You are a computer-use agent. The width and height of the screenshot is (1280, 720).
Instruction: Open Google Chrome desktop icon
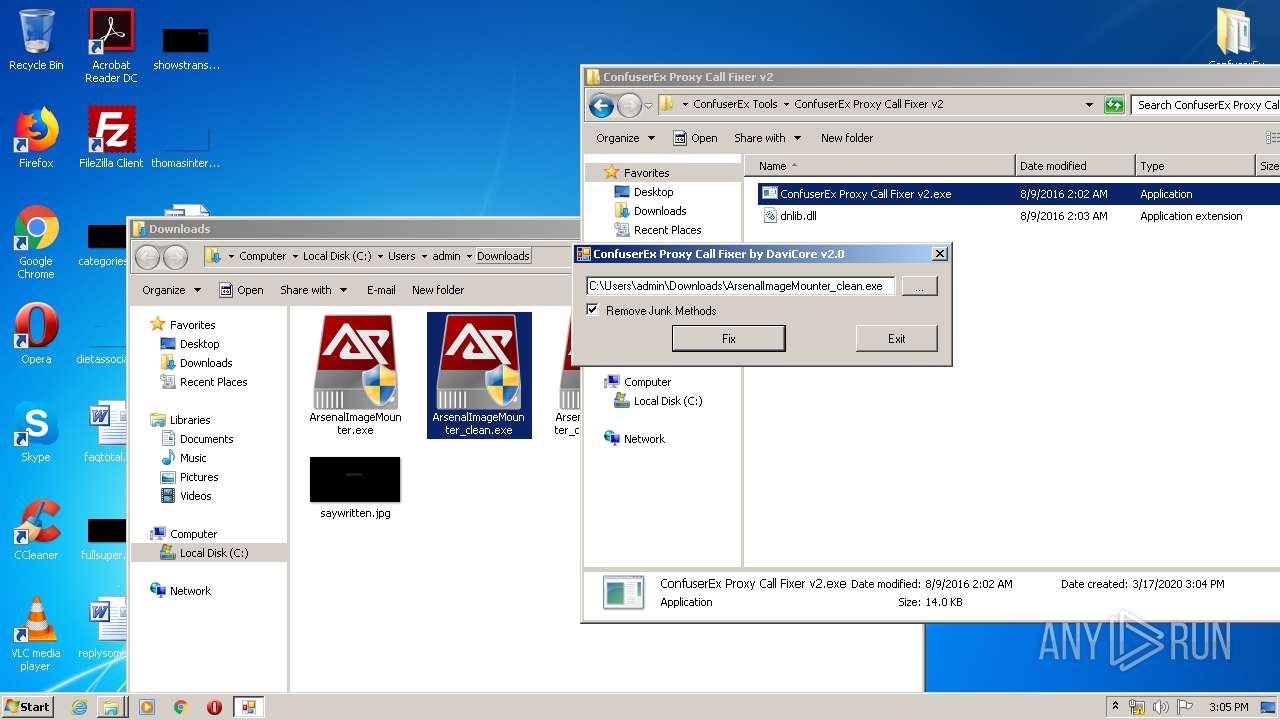(36, 242)
